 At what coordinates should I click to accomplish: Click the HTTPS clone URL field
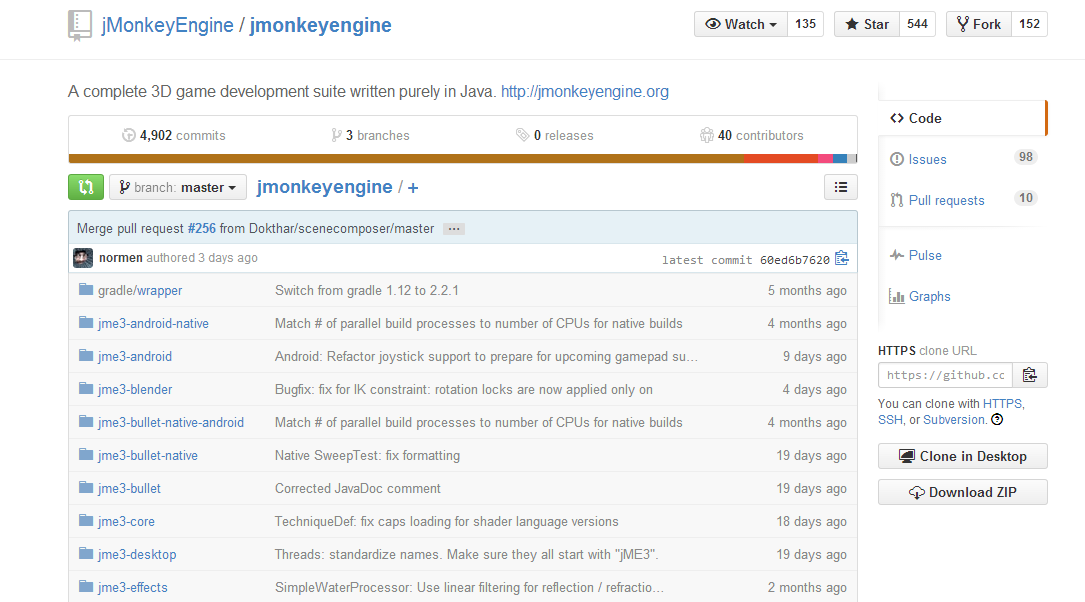point(946,375)
